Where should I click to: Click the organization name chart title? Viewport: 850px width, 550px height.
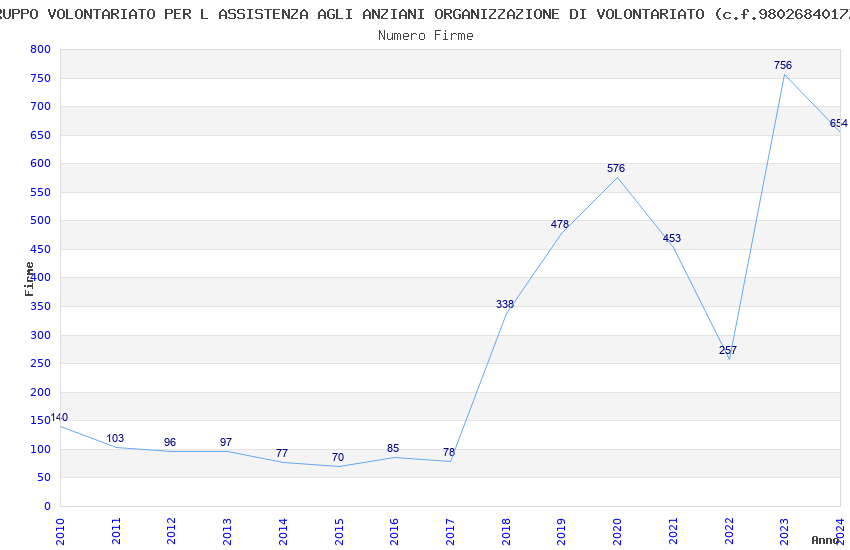click(x=425, y=14)
